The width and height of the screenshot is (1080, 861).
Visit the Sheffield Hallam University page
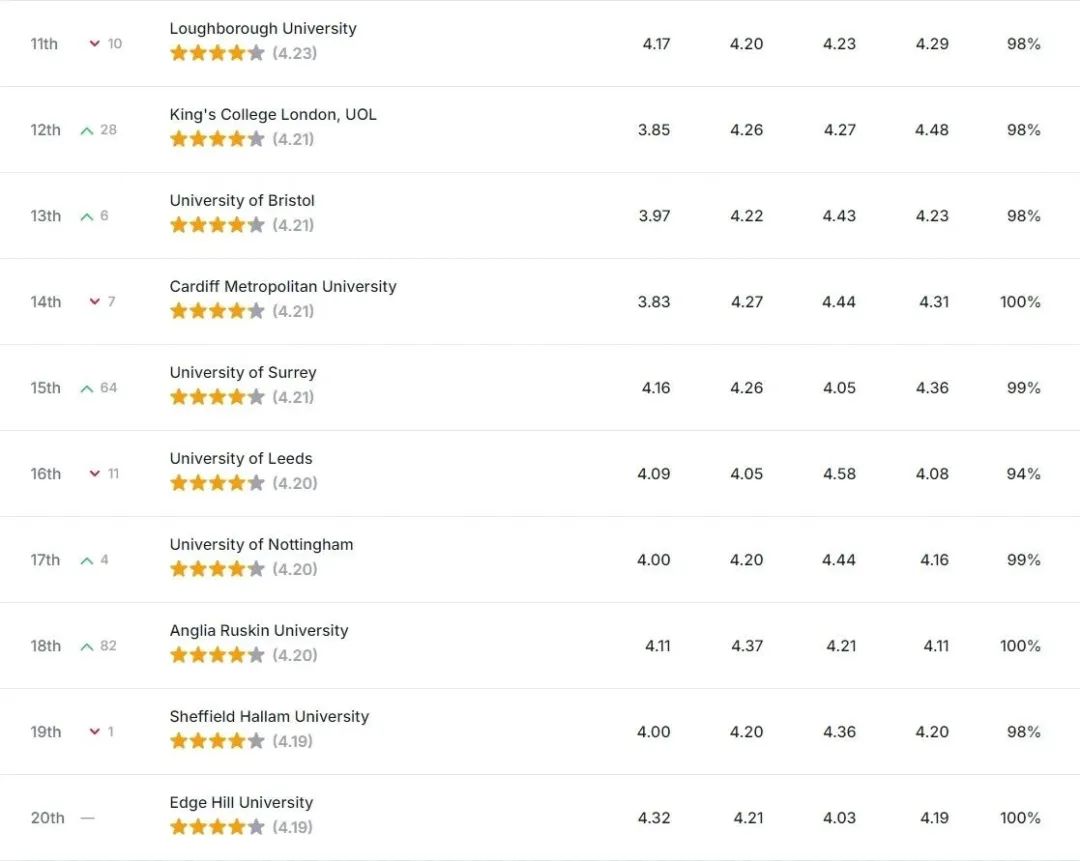coord(269,717)
